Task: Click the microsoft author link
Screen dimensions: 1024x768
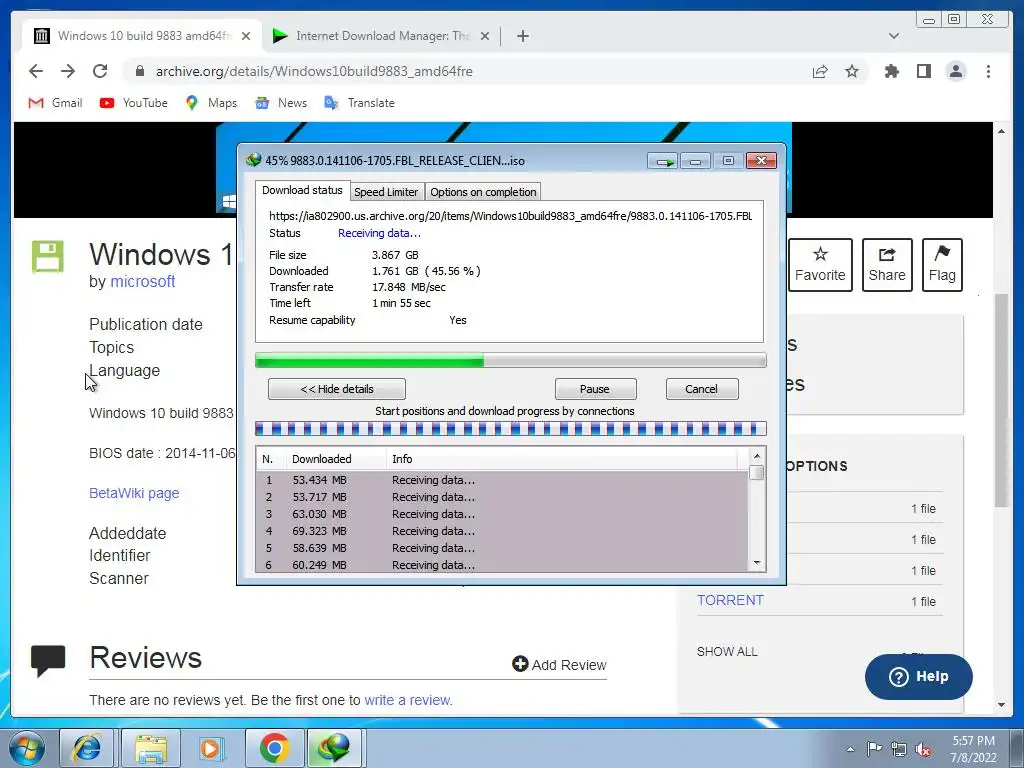Action: coord(142,281)
